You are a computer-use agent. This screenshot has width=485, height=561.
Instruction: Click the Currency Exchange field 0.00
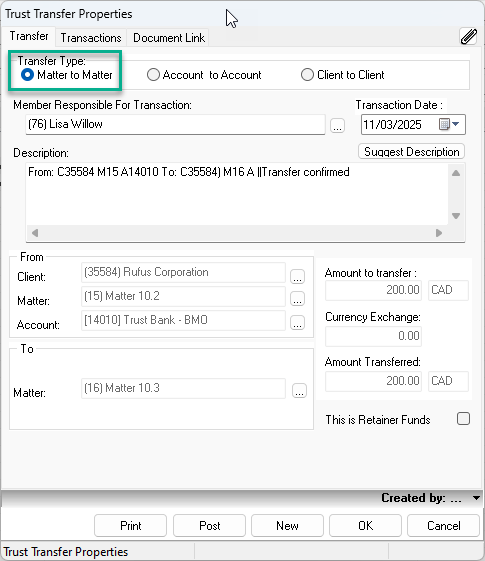(373, 336)
